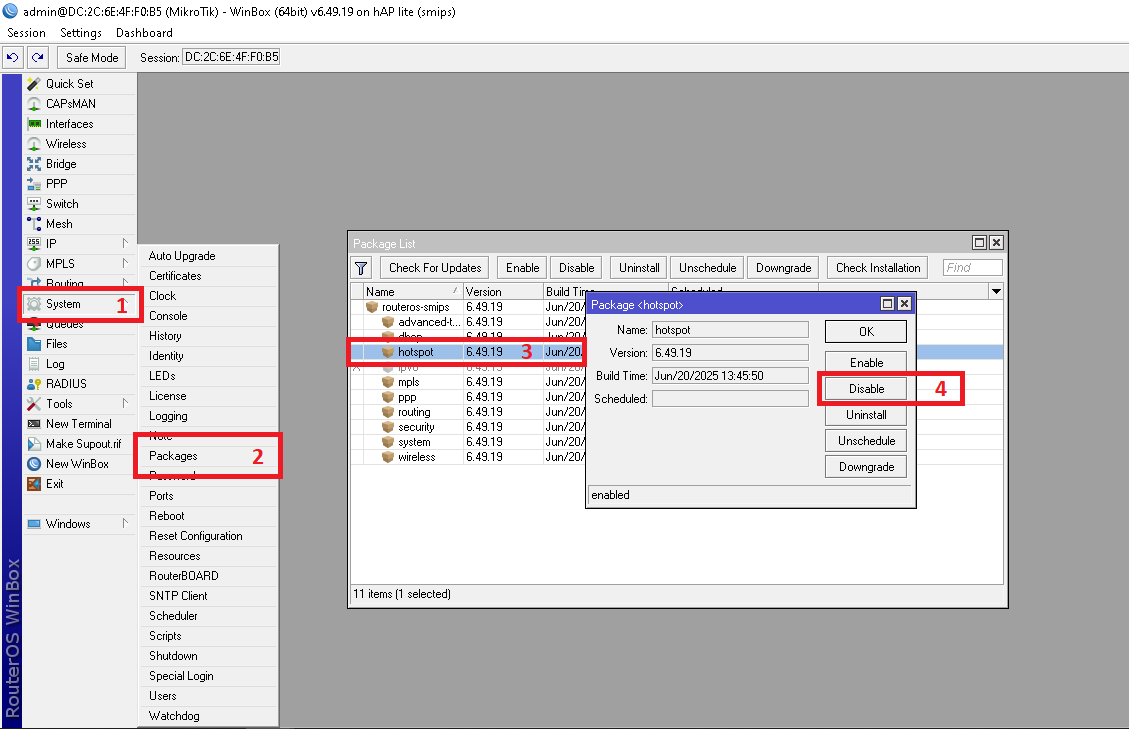Click the Find search field in Package List
The height and width of the screenshot is (729, 1129).
click(x=972, y=268)
